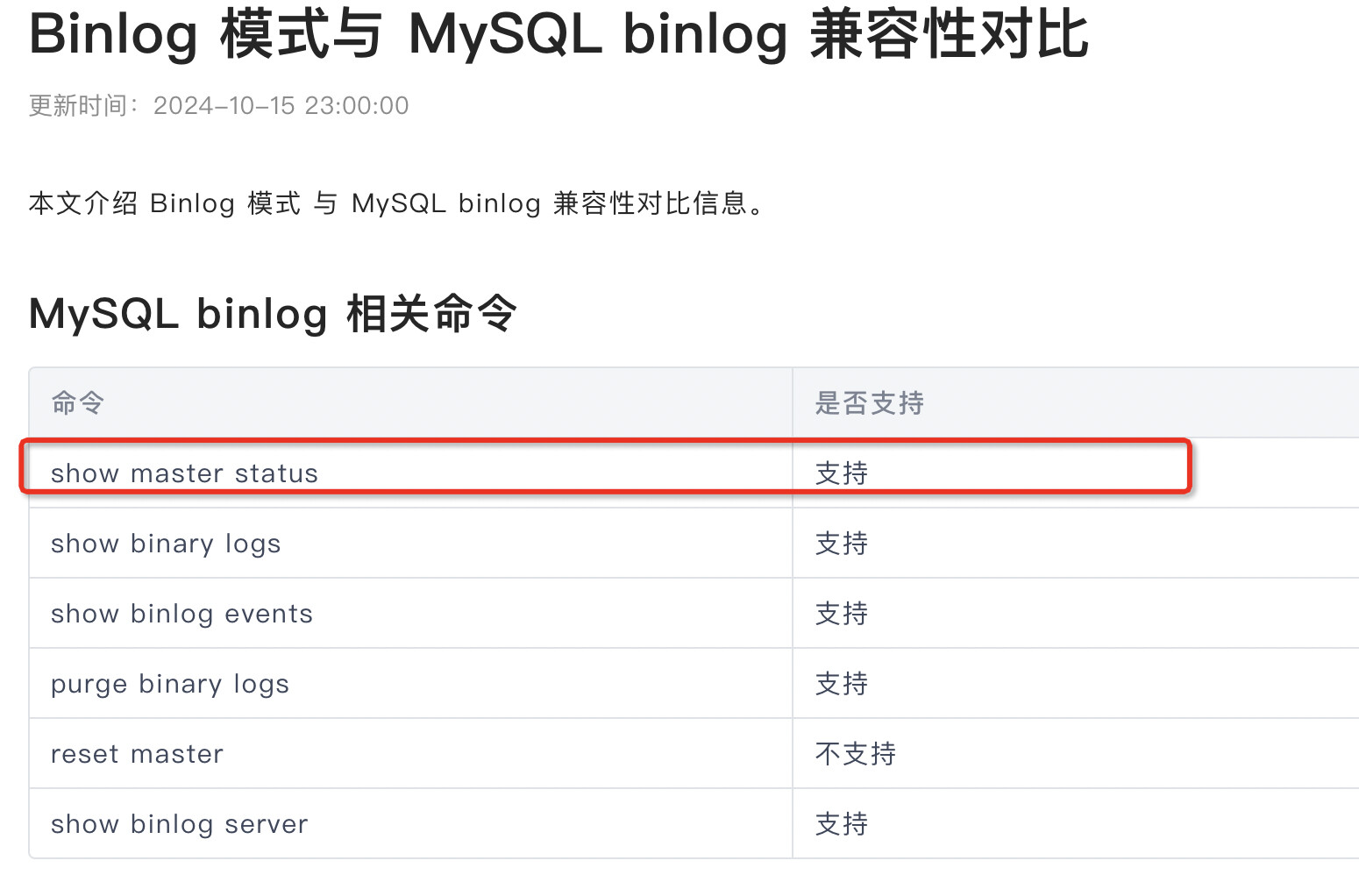Click 支持 in show binlog events row
This screenshot has width=1359, height=896.
pyautogui.click(x=842, y=614)
